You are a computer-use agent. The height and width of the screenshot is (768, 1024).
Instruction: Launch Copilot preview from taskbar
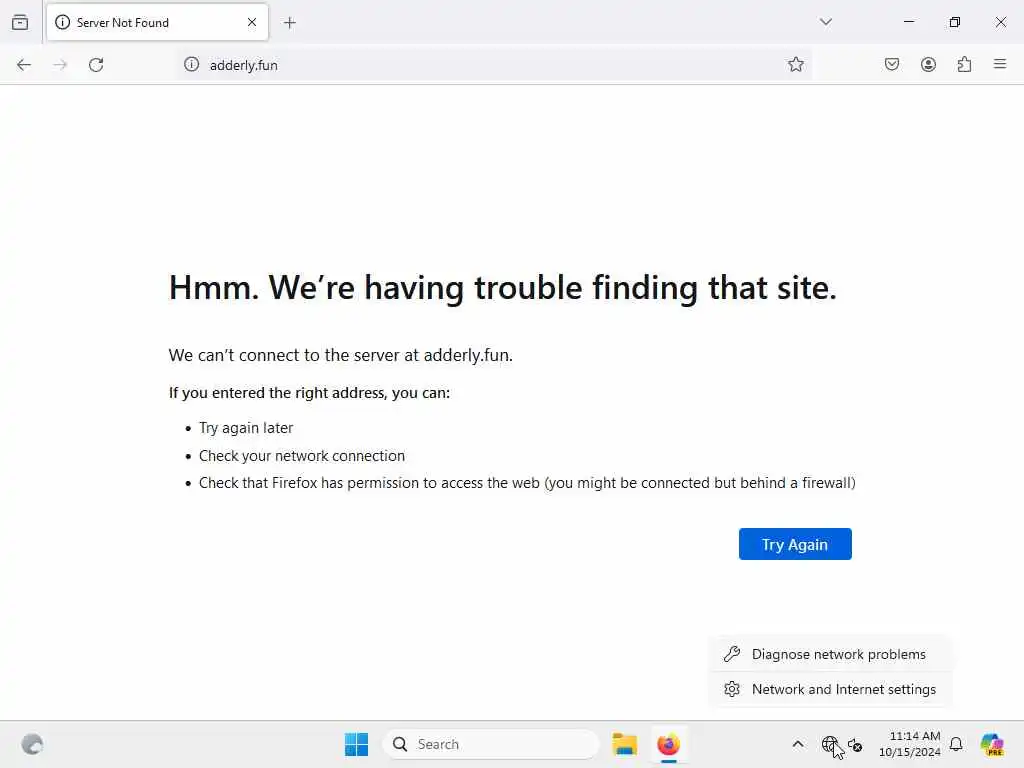click(992, 744)
